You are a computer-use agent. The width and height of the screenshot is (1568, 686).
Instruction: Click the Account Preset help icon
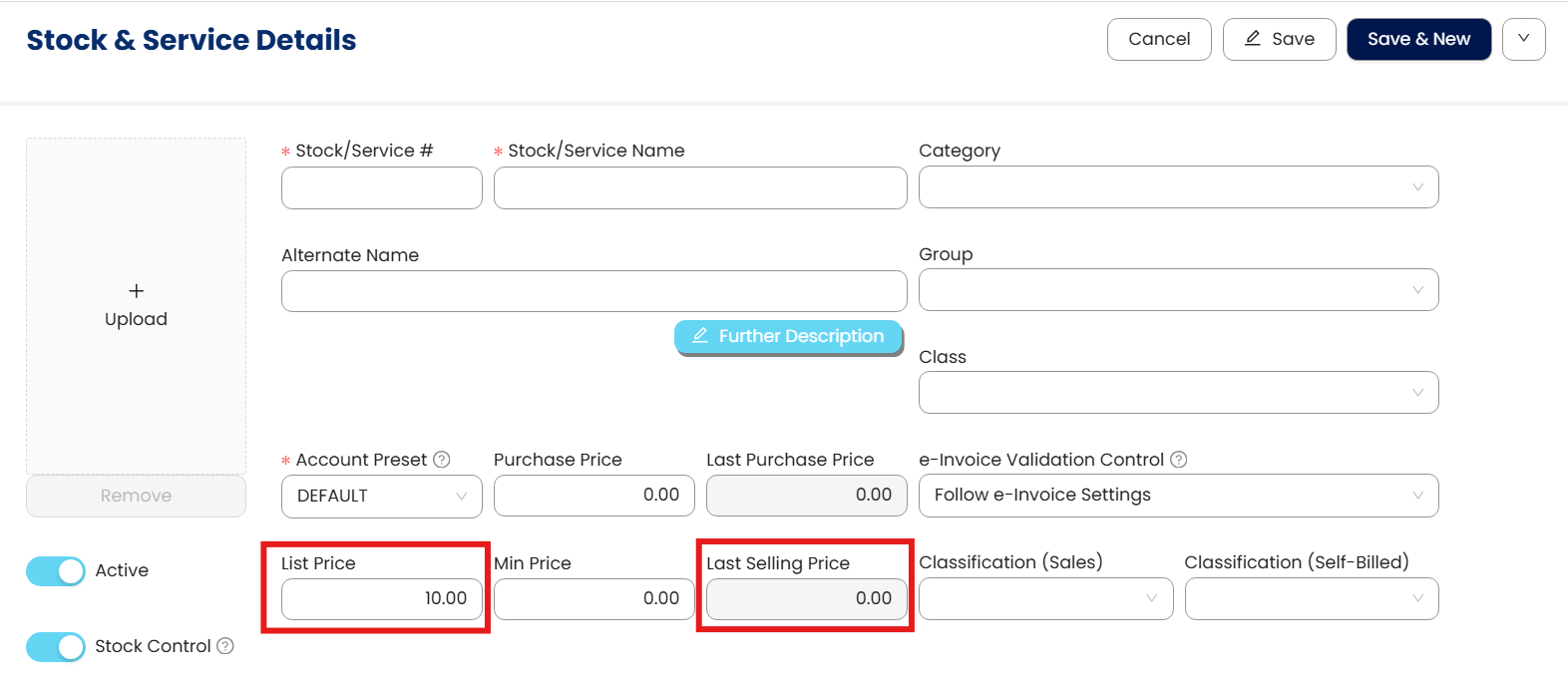(x=442, y=460)
